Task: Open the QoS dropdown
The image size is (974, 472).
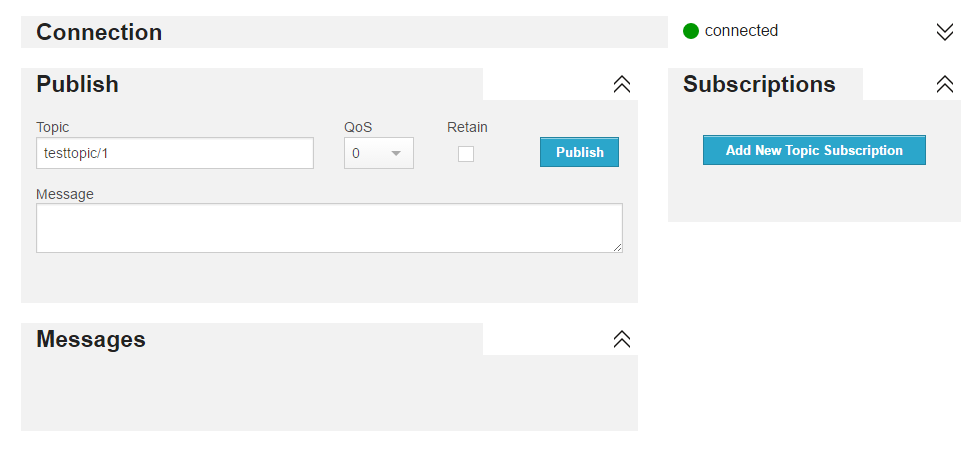Action: [x=378, y=153]
